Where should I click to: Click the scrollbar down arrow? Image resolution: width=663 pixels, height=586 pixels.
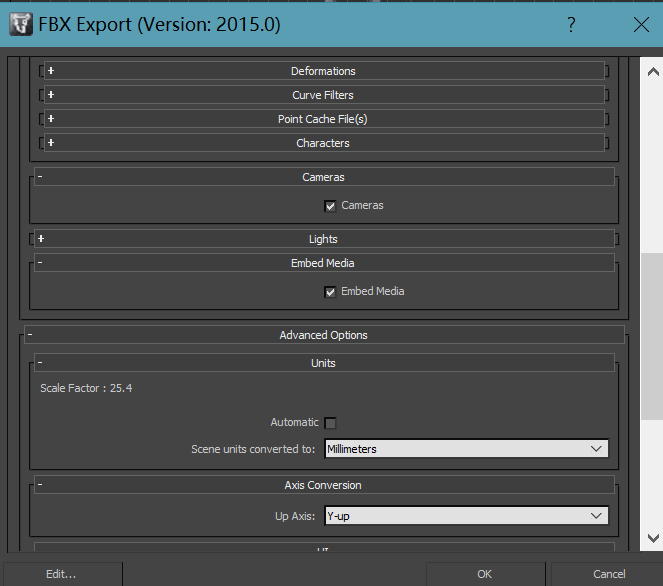point(652,537)
